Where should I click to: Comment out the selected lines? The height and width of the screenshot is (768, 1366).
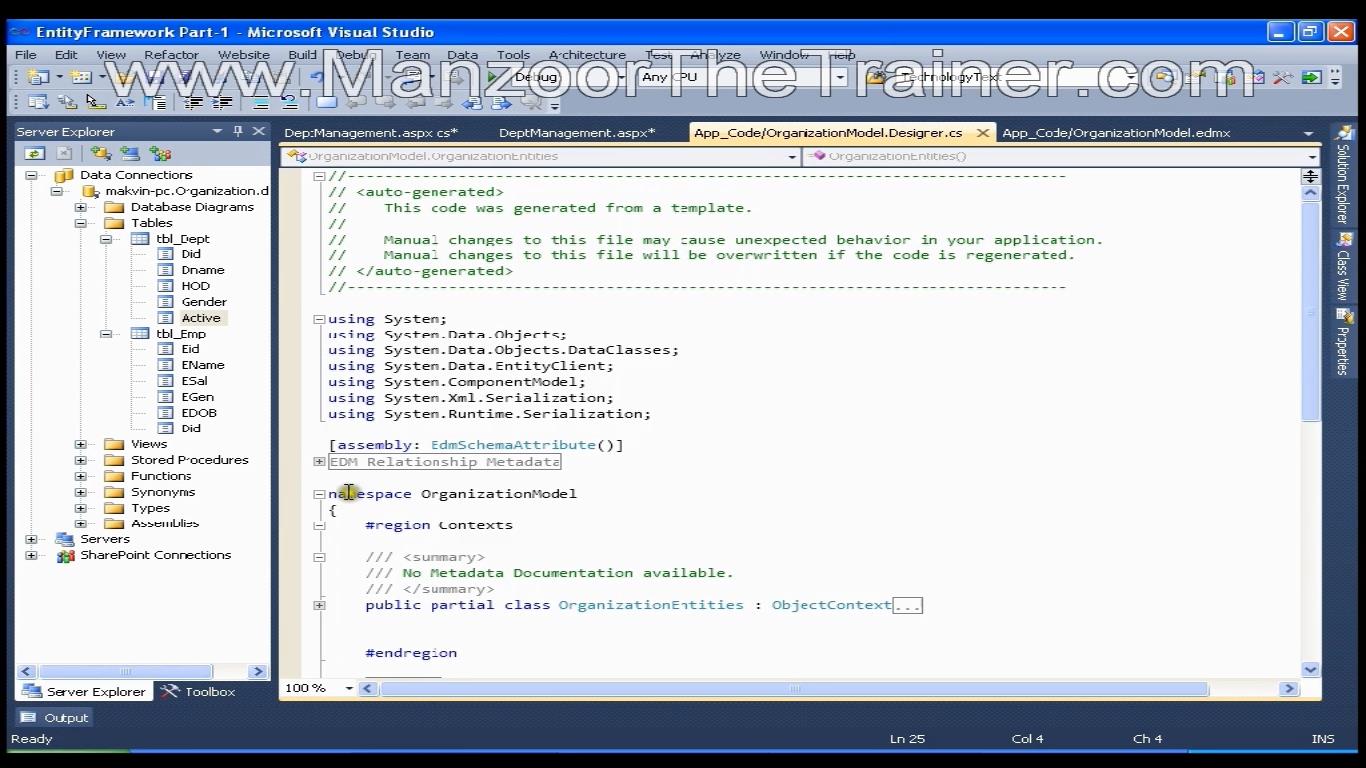[260, 102]
